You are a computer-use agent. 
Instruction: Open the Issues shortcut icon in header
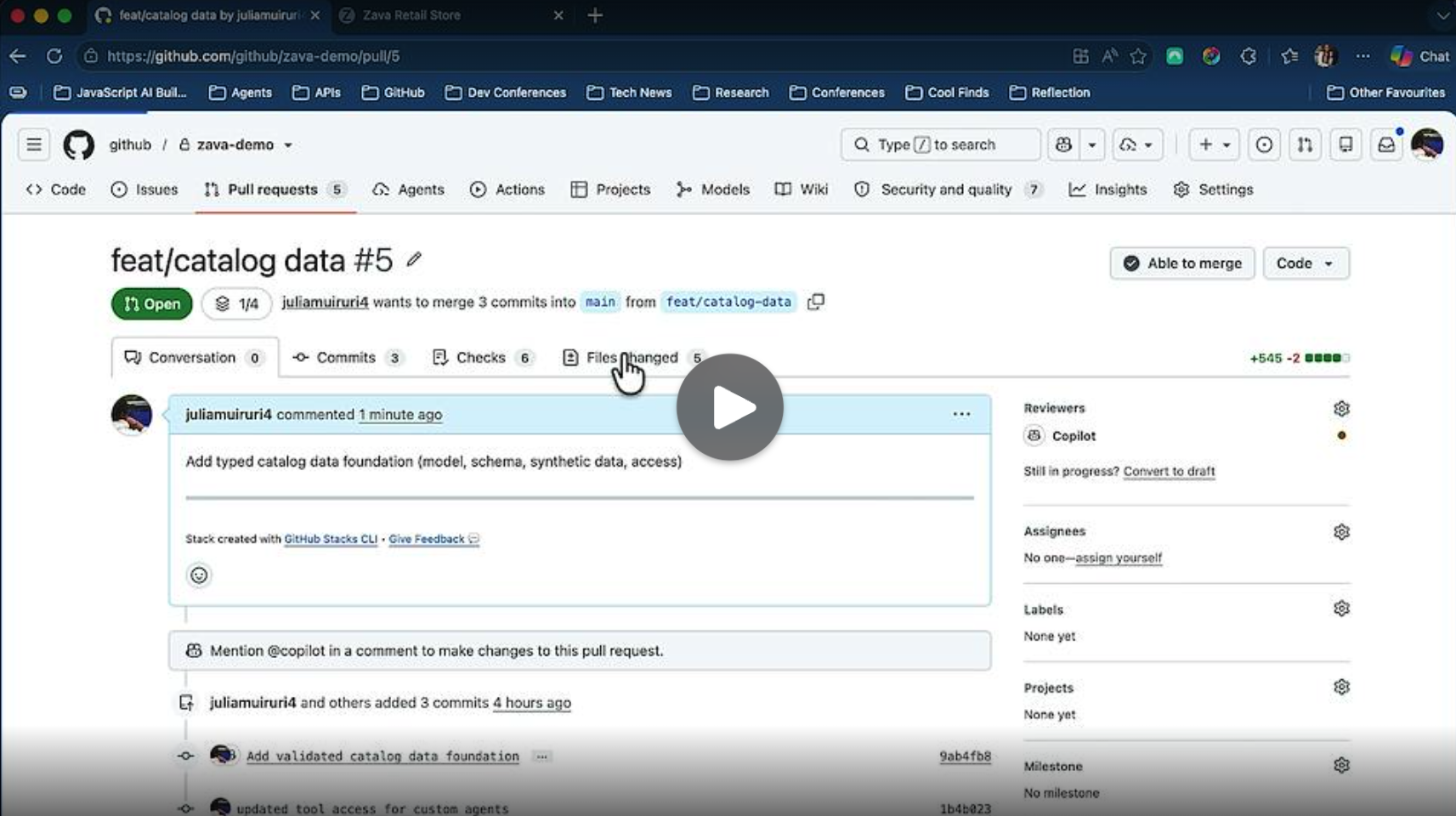1264,144
